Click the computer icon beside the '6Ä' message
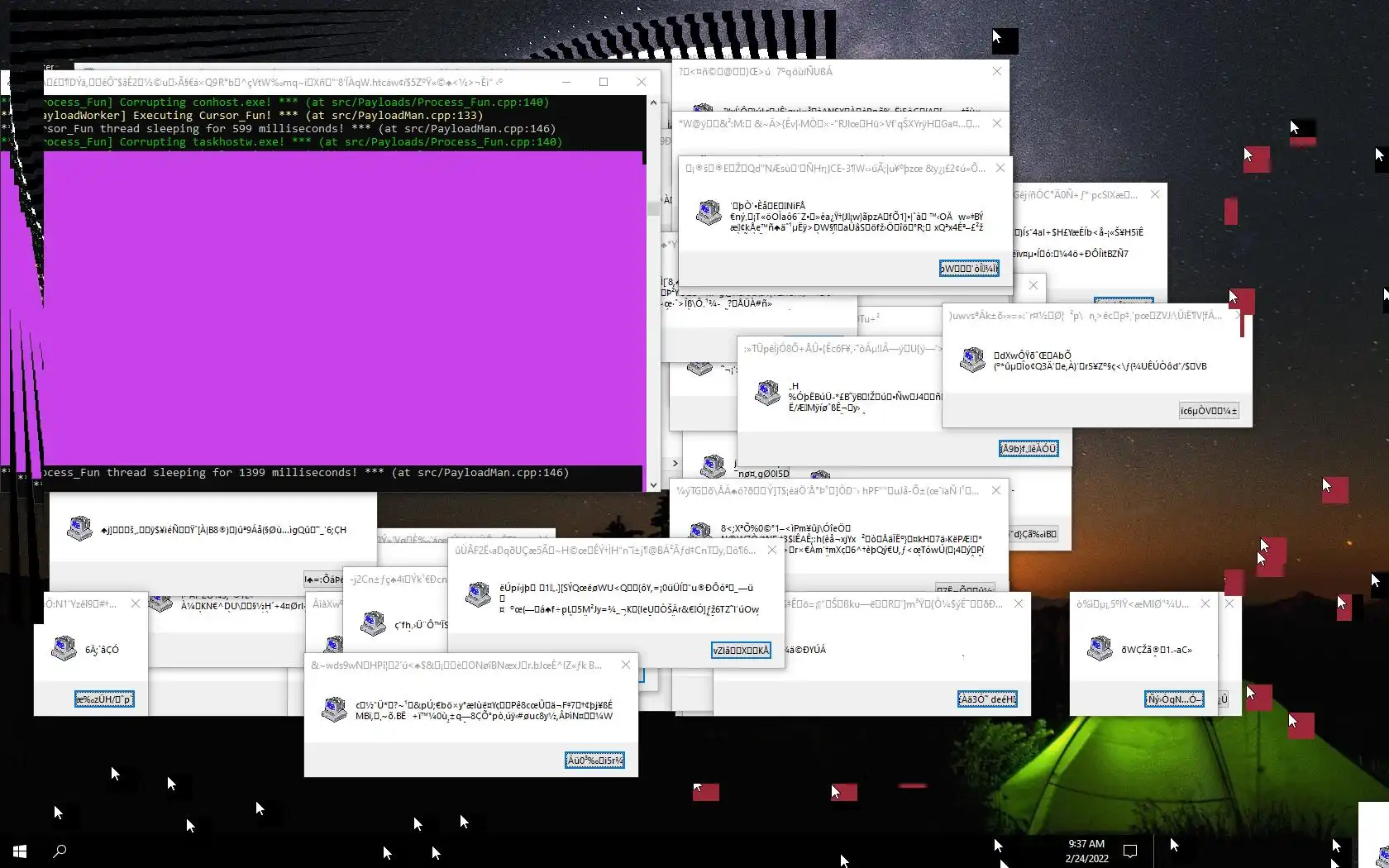The image size is (1389, 868). pyautogui.click(x=64, y=649)
